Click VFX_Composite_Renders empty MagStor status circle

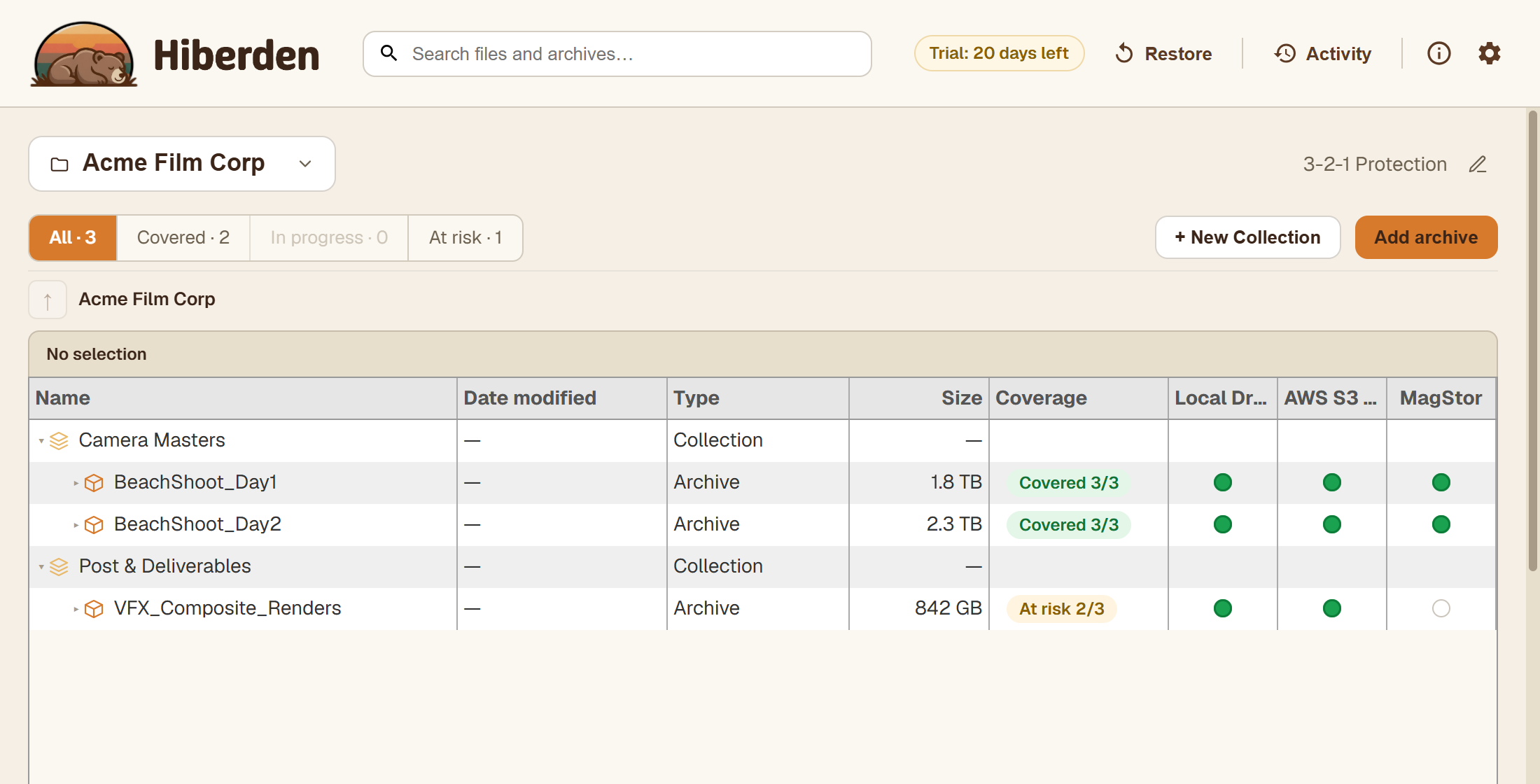click(x=1441, y=608)
